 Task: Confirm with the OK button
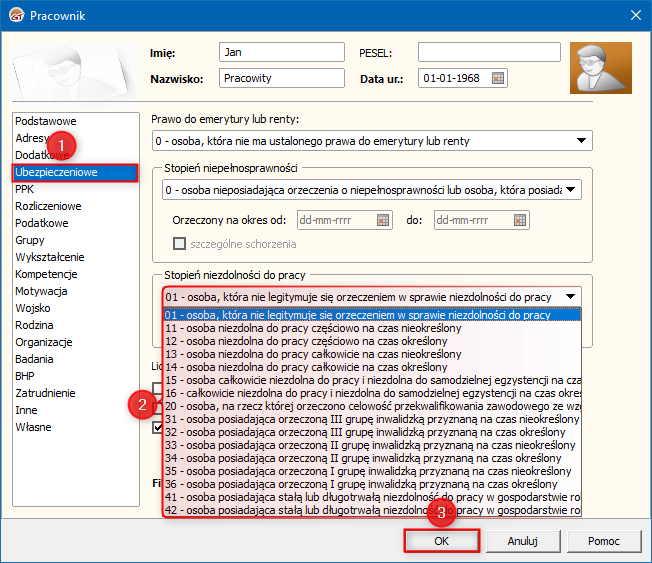click(x=441, y=541)
